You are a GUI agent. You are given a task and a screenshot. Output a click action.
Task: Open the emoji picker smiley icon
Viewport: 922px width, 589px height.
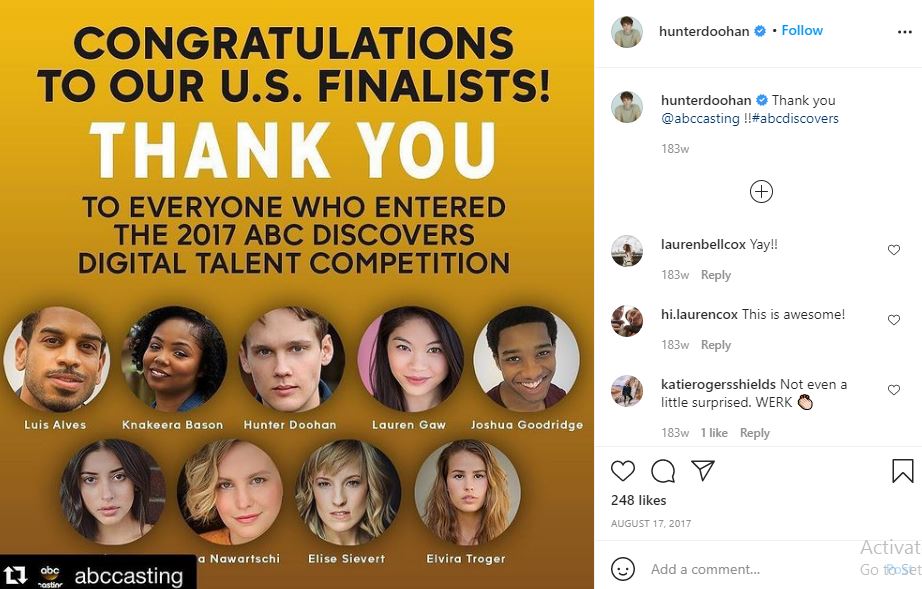pos(623,569)
